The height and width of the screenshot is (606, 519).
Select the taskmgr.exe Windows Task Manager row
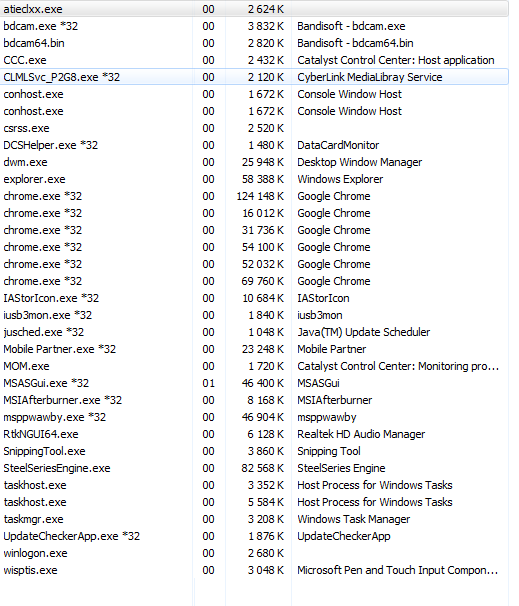pyautogui.click(x=254, y=519)
